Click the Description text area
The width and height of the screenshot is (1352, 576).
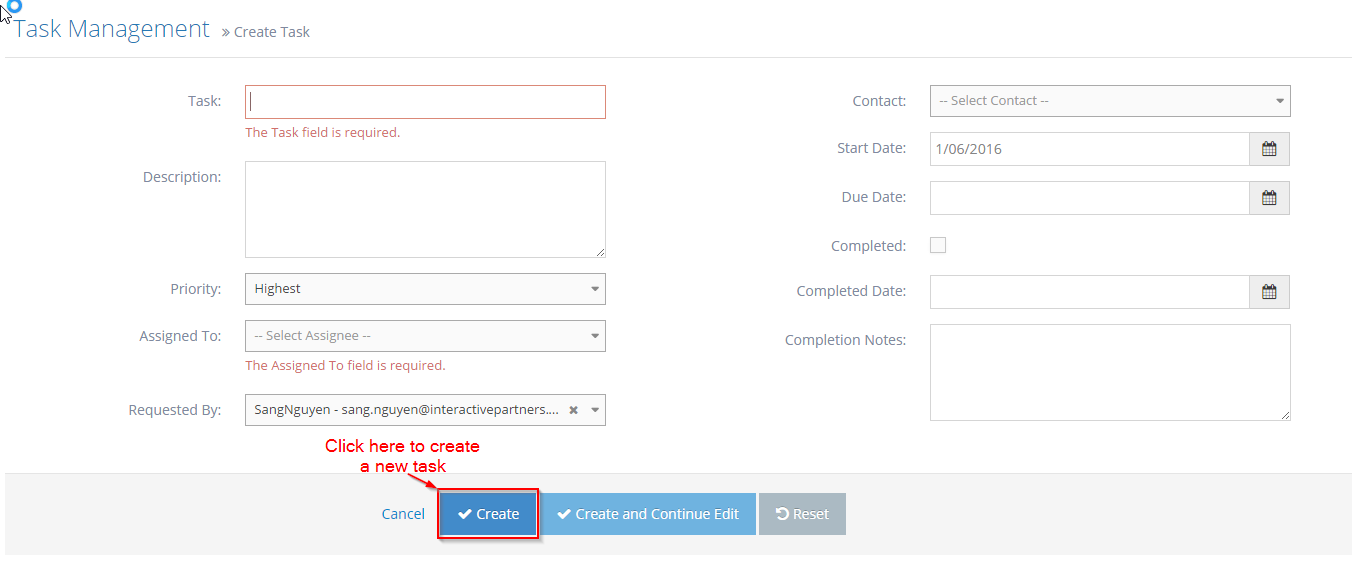(425, 208)
